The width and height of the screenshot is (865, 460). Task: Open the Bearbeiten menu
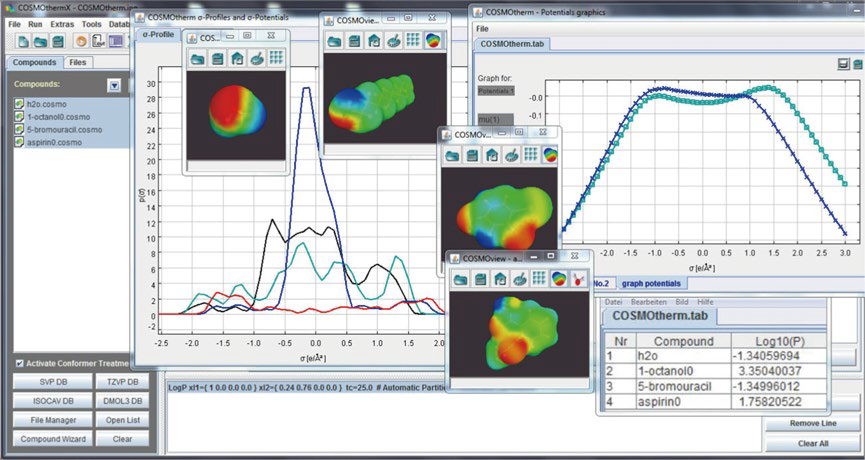coord(649,302)
